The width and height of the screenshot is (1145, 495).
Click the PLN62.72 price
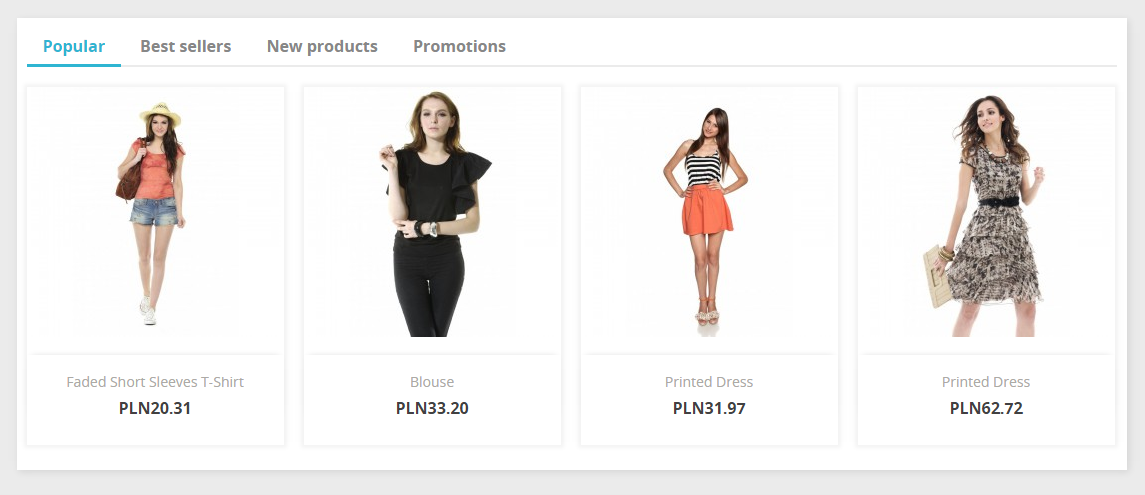click(985, 408)
